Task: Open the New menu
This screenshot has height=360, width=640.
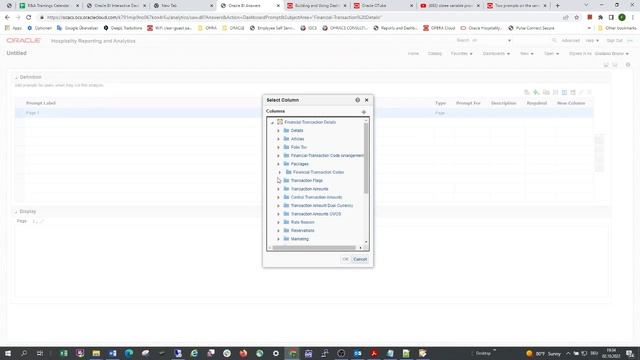Action: coord(527,53)
